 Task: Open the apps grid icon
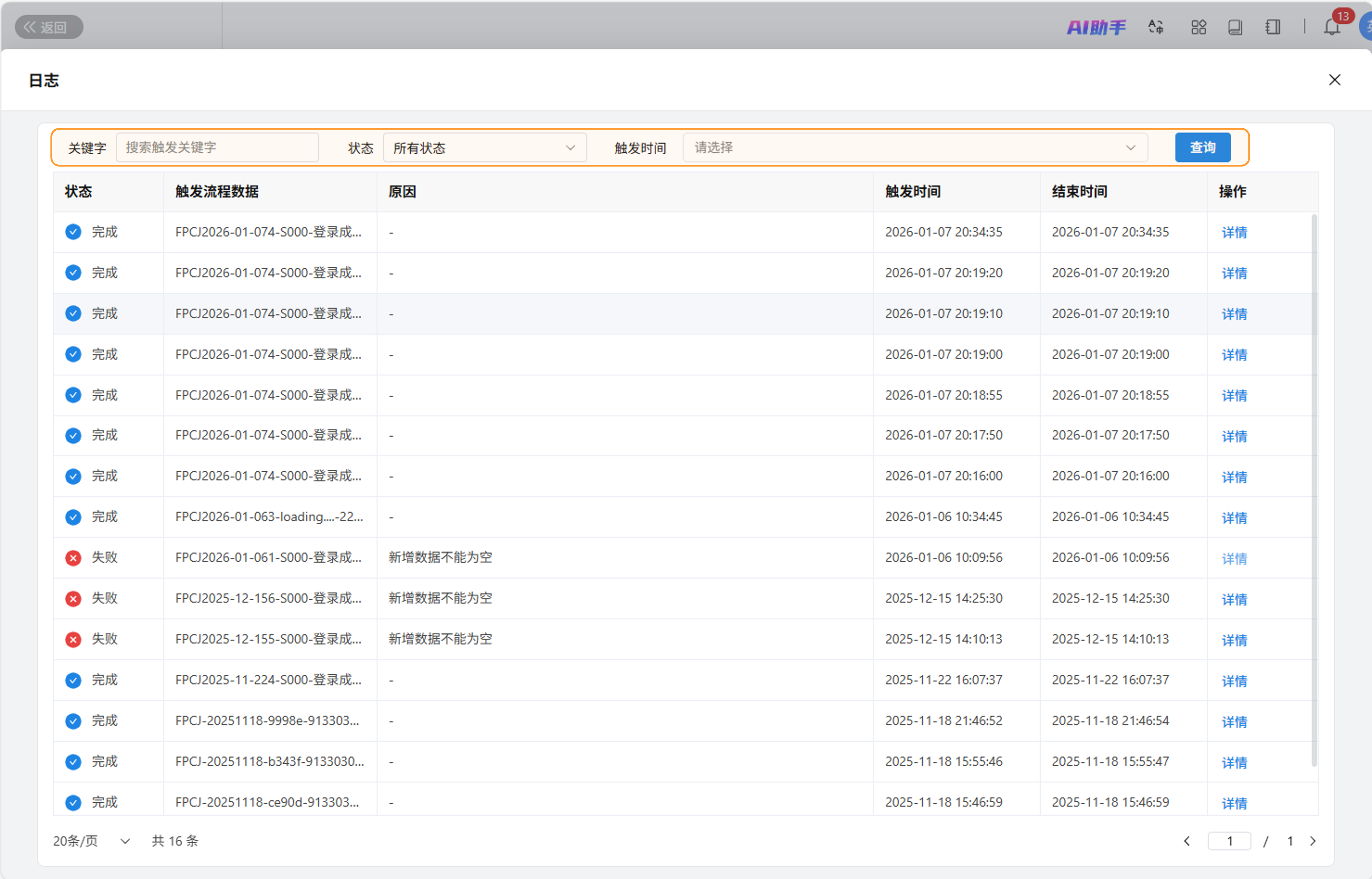click(1198, 27)
